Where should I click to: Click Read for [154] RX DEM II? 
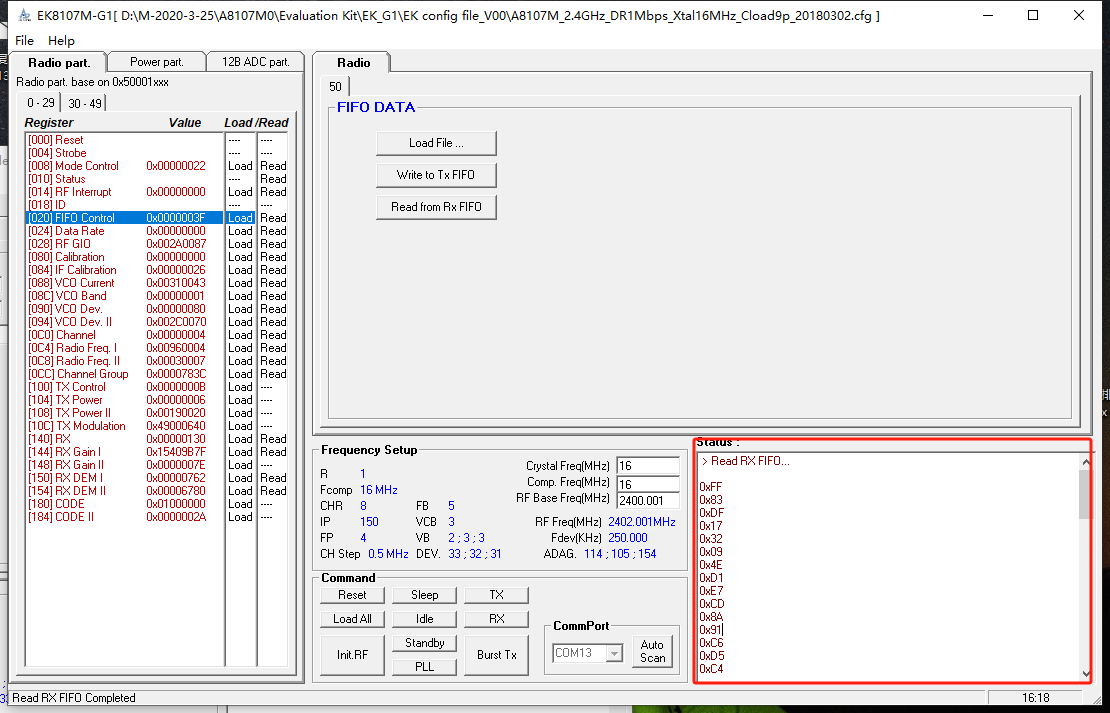(273, 491)
